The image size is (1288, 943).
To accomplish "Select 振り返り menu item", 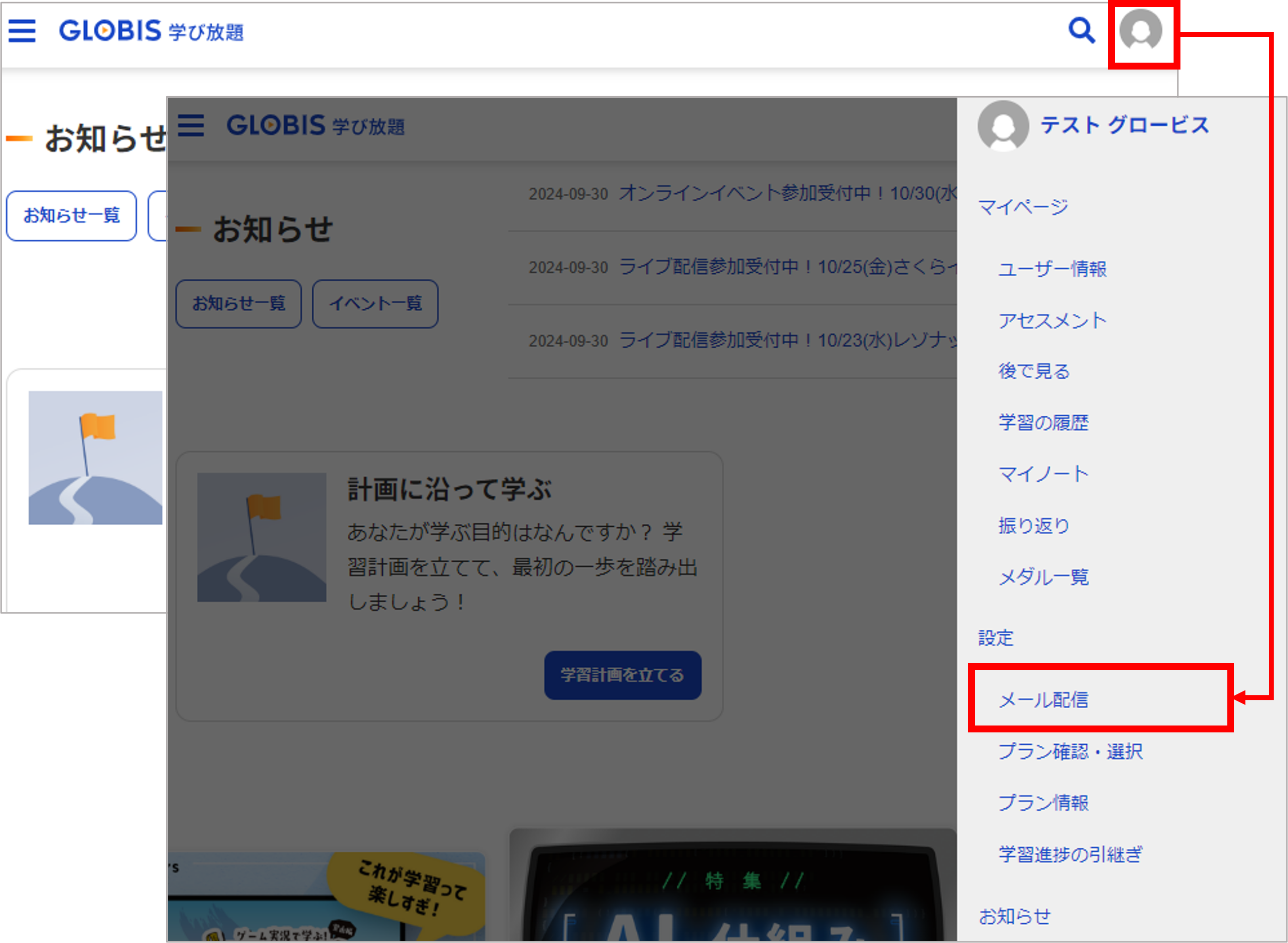I will coord(1033,525).
